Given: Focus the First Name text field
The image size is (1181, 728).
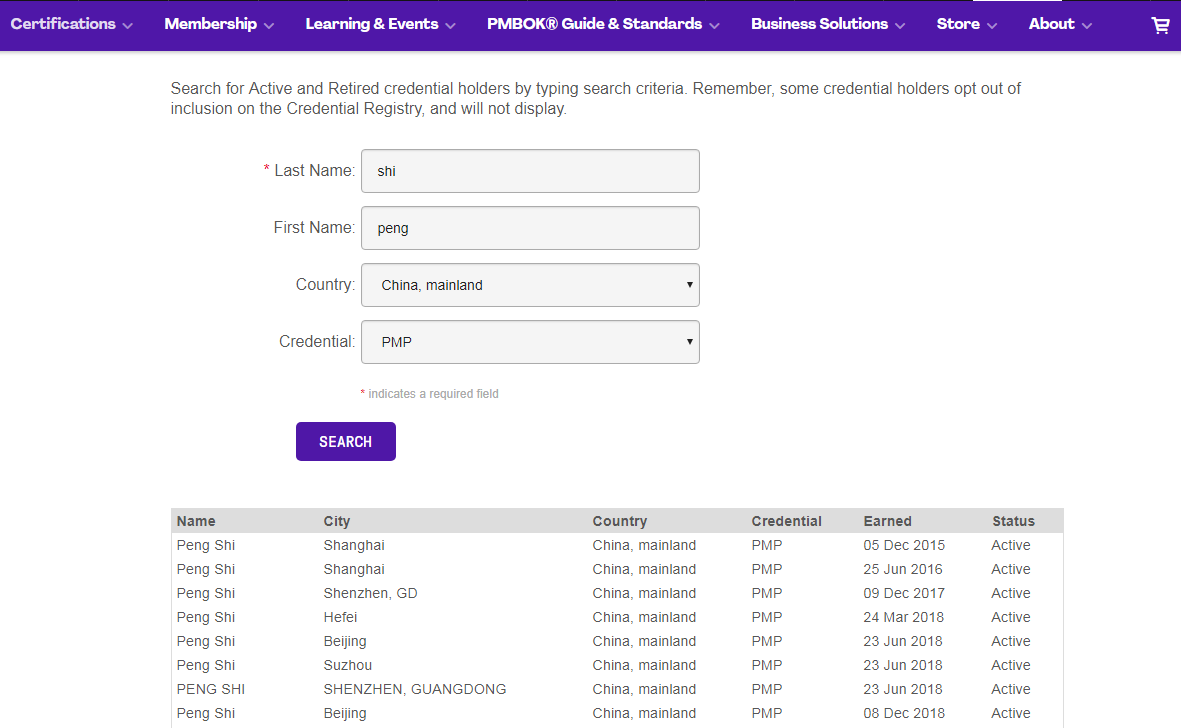Looking at the screenshot, I should (x=530, y=228).
